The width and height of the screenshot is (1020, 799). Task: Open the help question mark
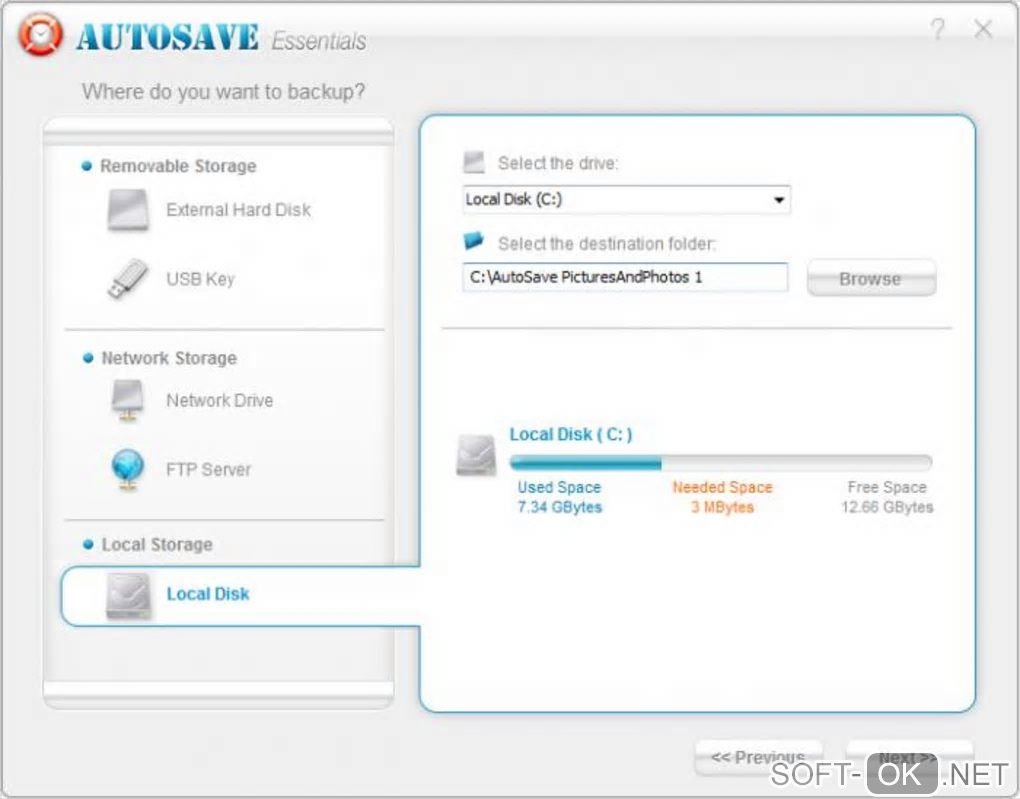tap(937, 29)
